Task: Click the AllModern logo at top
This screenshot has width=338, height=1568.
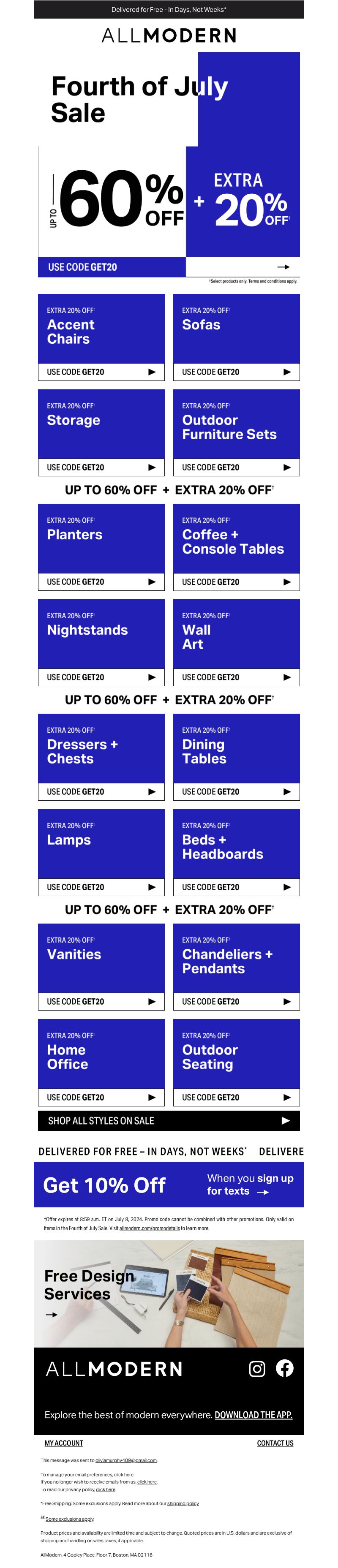Action: tap(169, 35)
